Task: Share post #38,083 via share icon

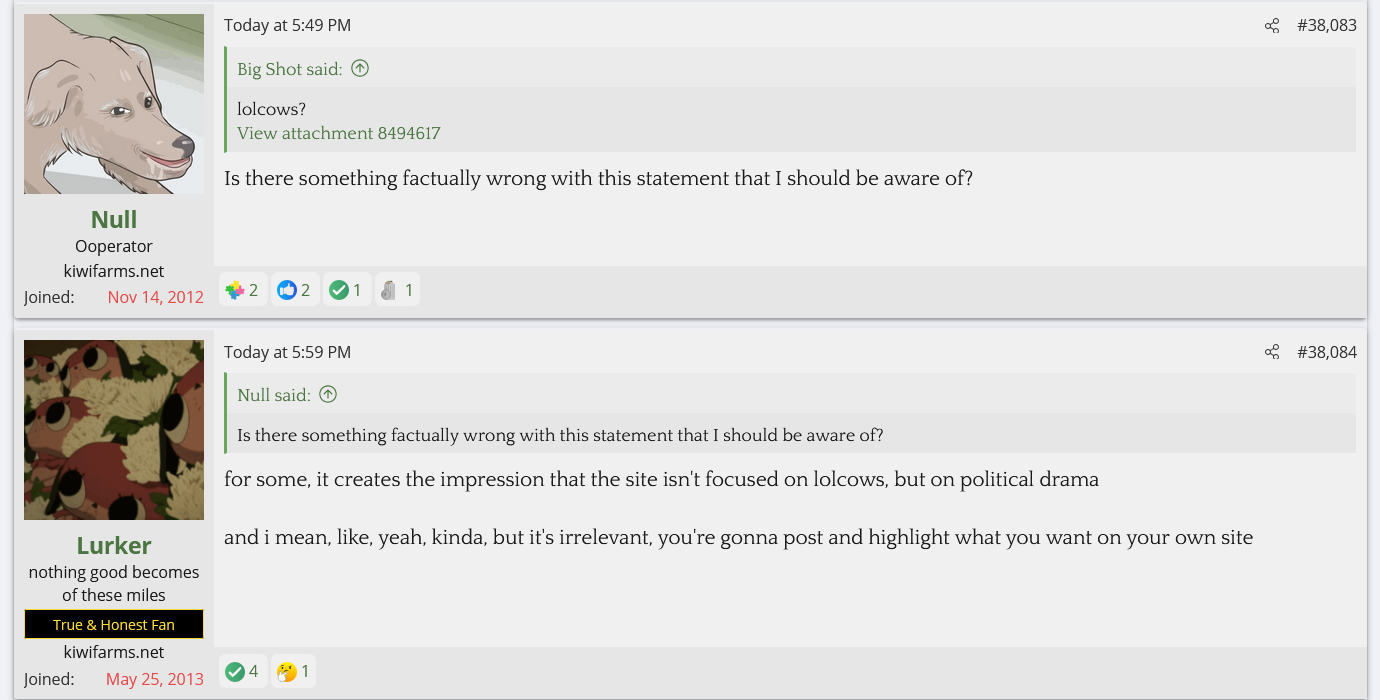Action: point(1272,26)
